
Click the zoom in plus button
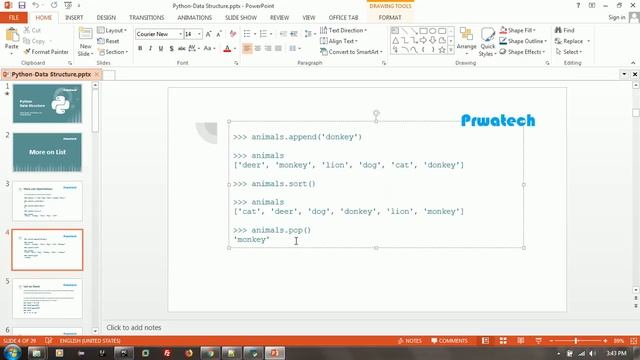605,341
